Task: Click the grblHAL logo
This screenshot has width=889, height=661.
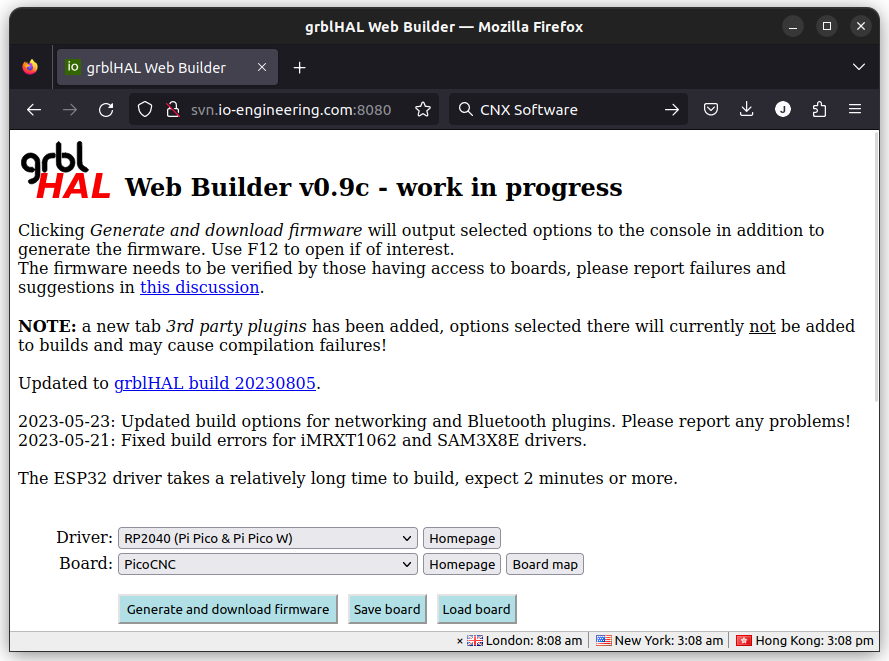Action: [x=65, y=170]
